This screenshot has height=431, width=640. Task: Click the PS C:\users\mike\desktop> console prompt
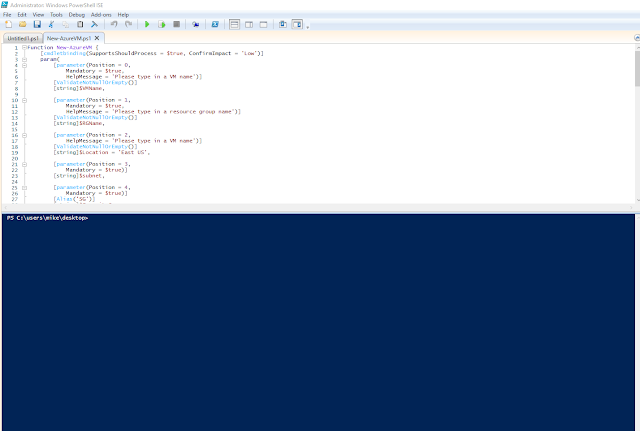[x=47, y=218]
